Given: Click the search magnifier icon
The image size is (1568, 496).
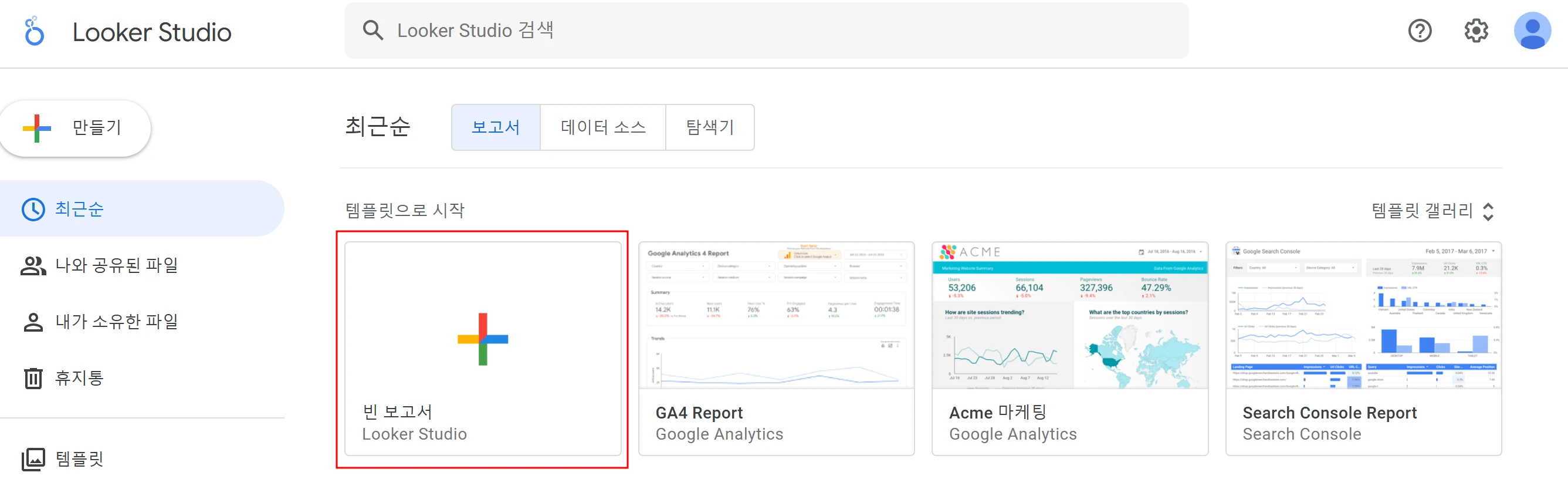Looking at the screenshot, I should [x=372, y=30].
